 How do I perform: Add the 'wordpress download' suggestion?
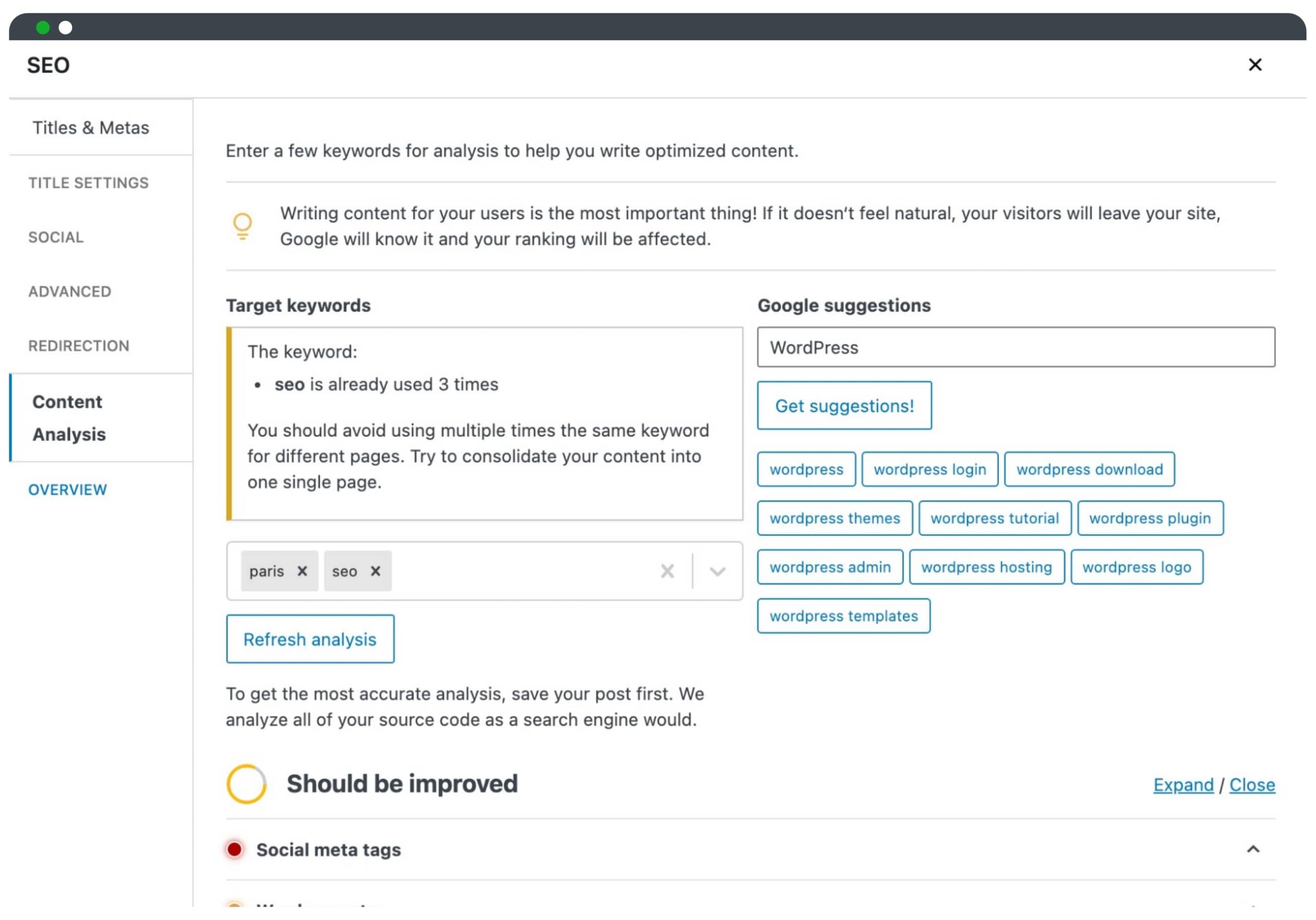coord(1090,469)
